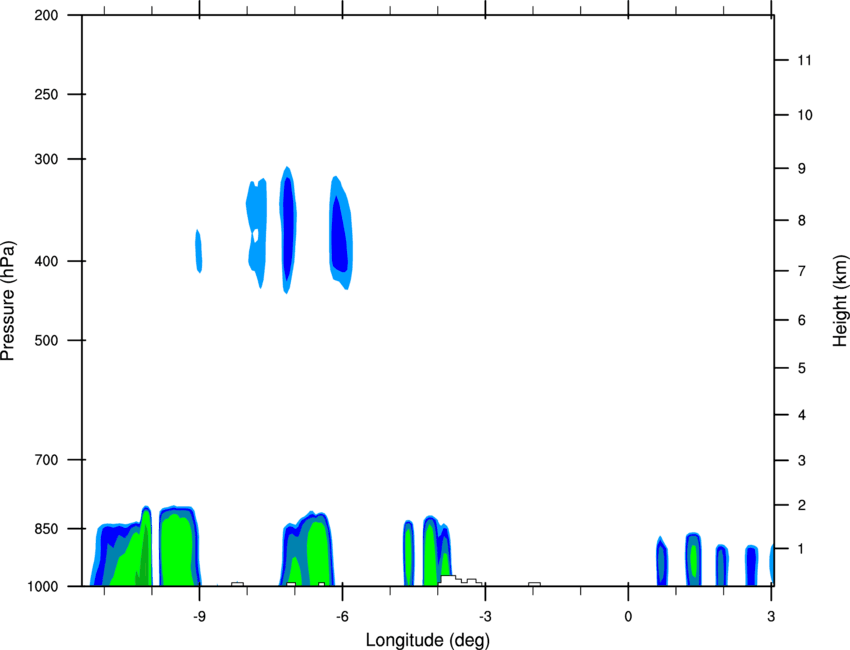Click the -6 longitude tick label

coord(342,617)
